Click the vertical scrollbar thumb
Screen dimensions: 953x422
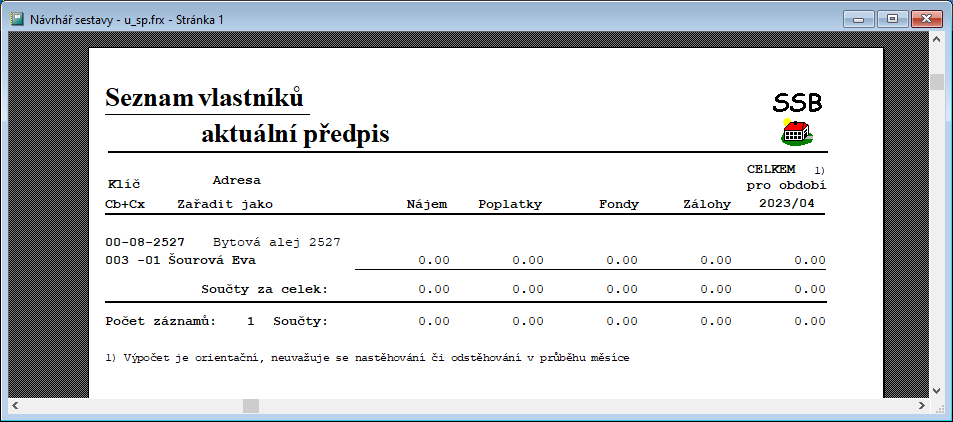coord(937,81)
